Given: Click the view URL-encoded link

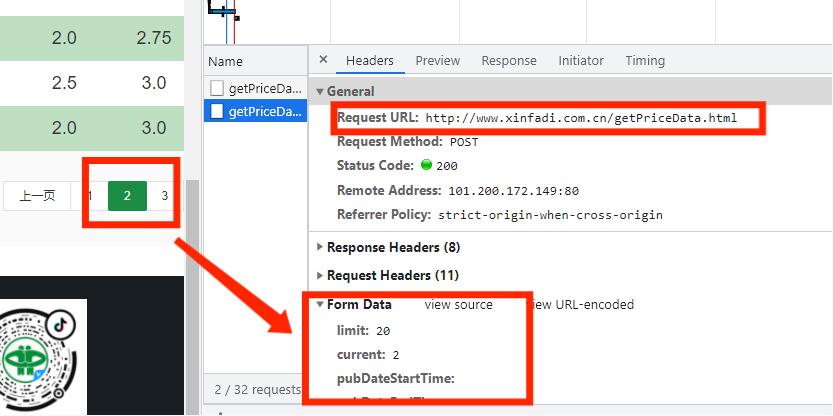Looking at the screenshot, I should 583,304.
